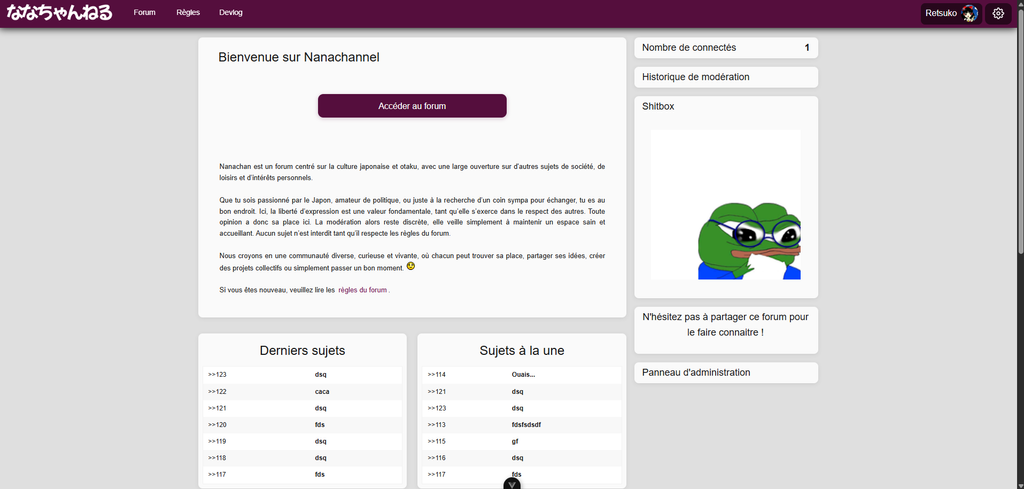Open the Devlog menu item
Screen dimensions: 1024x489
pyautogui.click(x=231, y=12)
